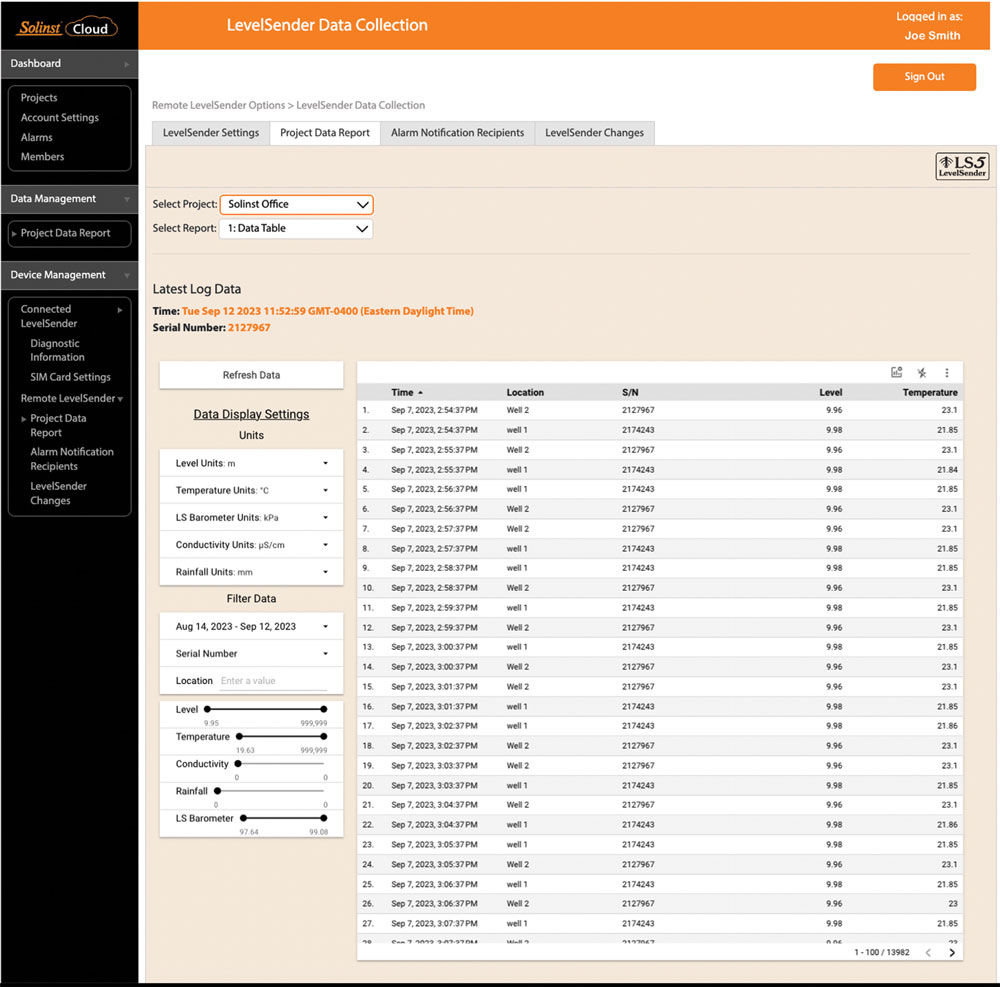The image size is (1000, 987).
Task: Switch to LevelSender Settings tab
Action: coord(210,133)
